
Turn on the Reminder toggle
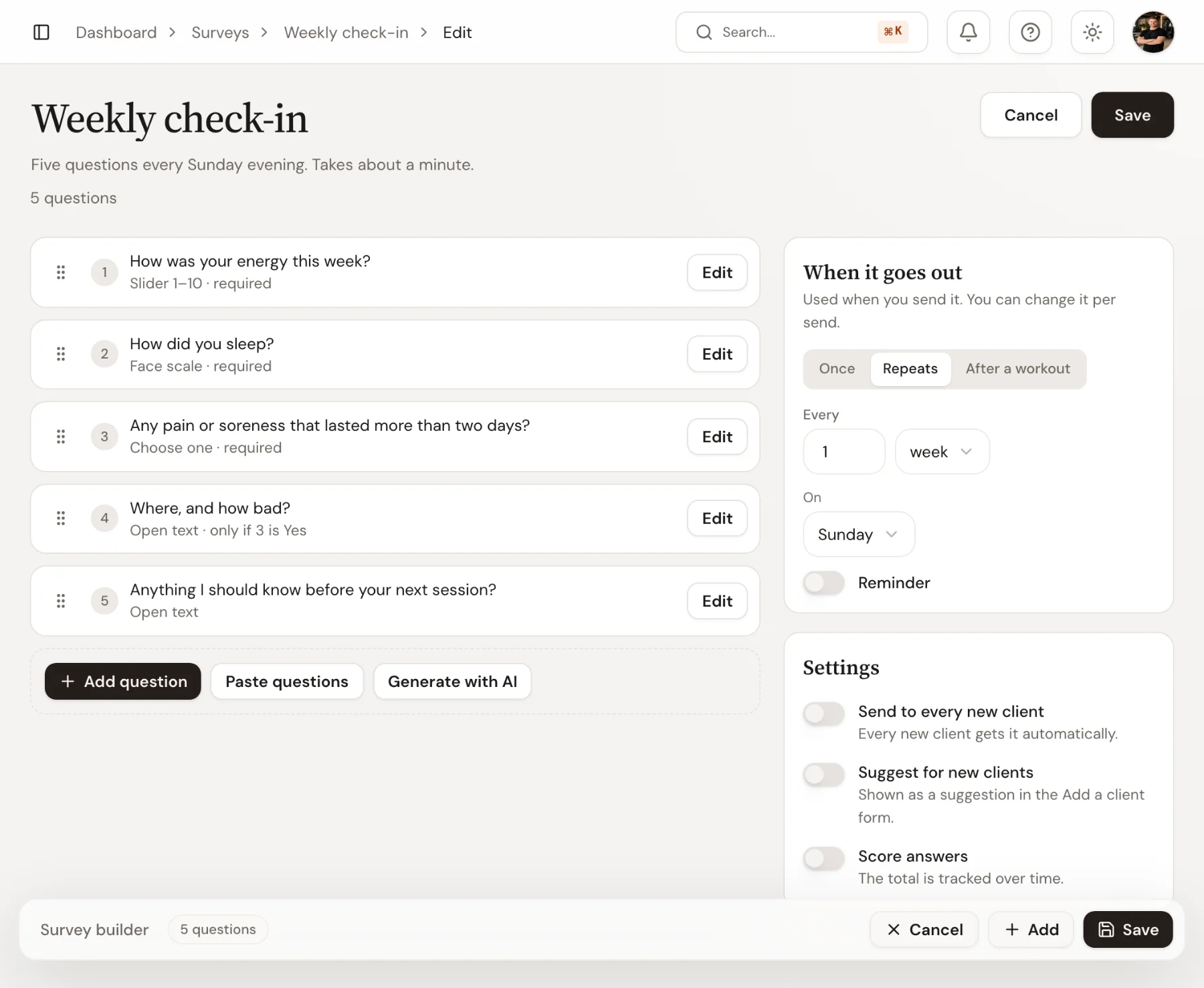[x=824, y=583]
